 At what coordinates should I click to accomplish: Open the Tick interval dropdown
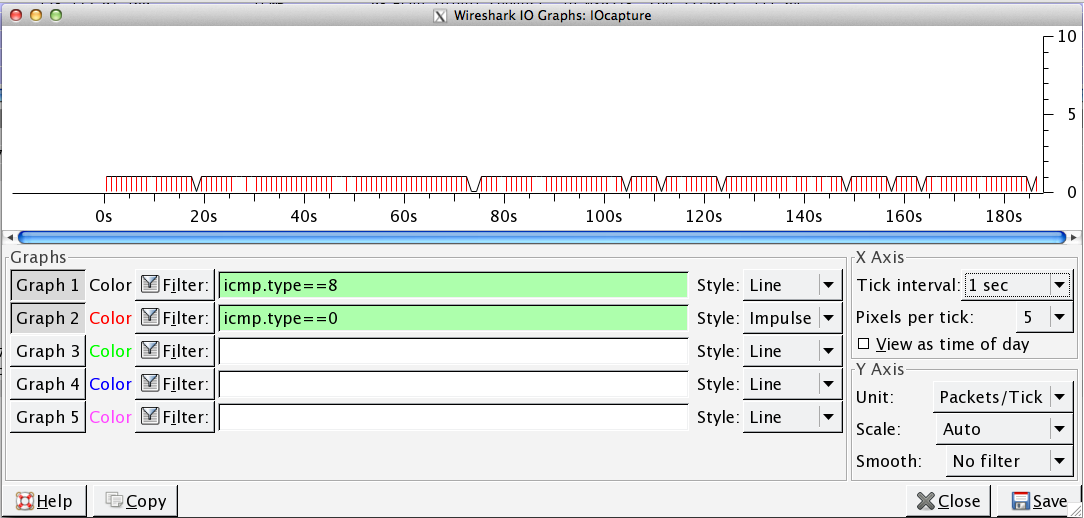[1016, 285]
